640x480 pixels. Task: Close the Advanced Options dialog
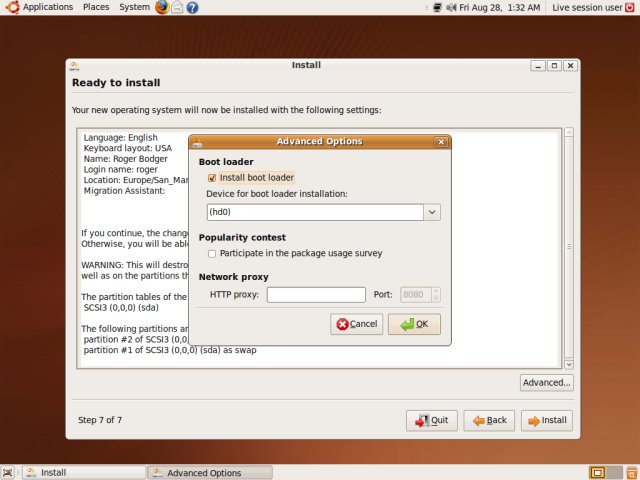pyautogui.click(x=441, y=142)
